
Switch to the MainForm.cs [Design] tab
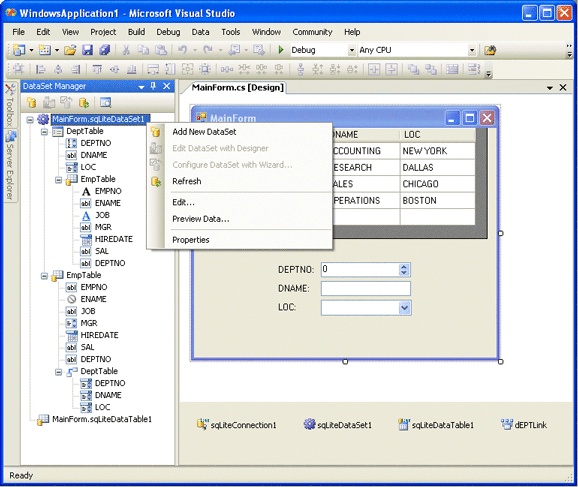237,88
